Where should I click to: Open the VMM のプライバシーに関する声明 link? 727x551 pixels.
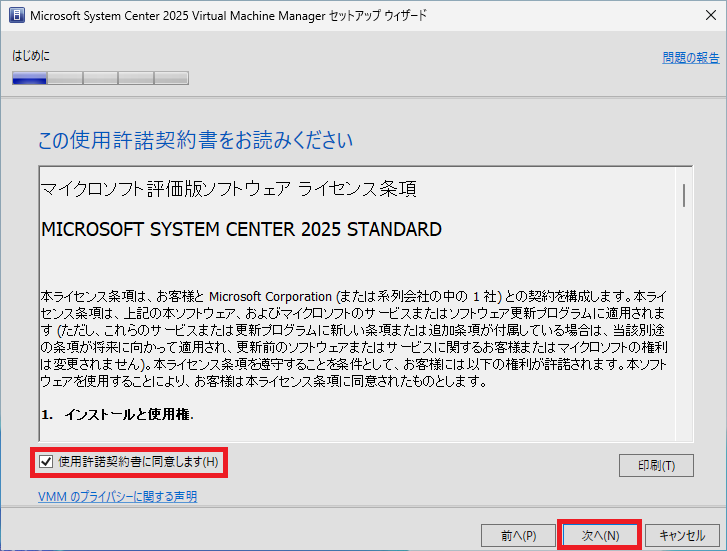tap(117, 496)
